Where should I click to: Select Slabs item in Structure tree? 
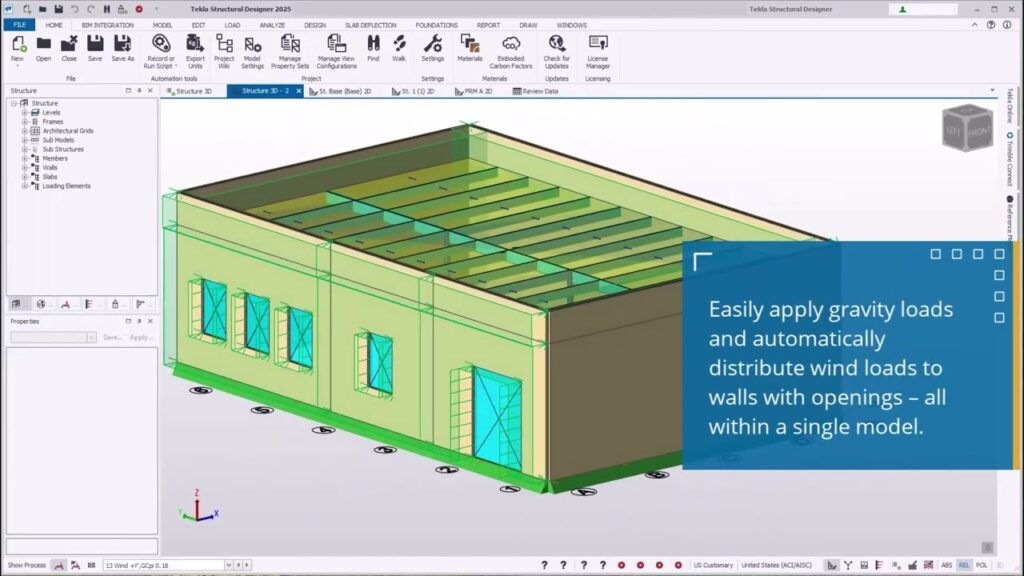[50, 176]
